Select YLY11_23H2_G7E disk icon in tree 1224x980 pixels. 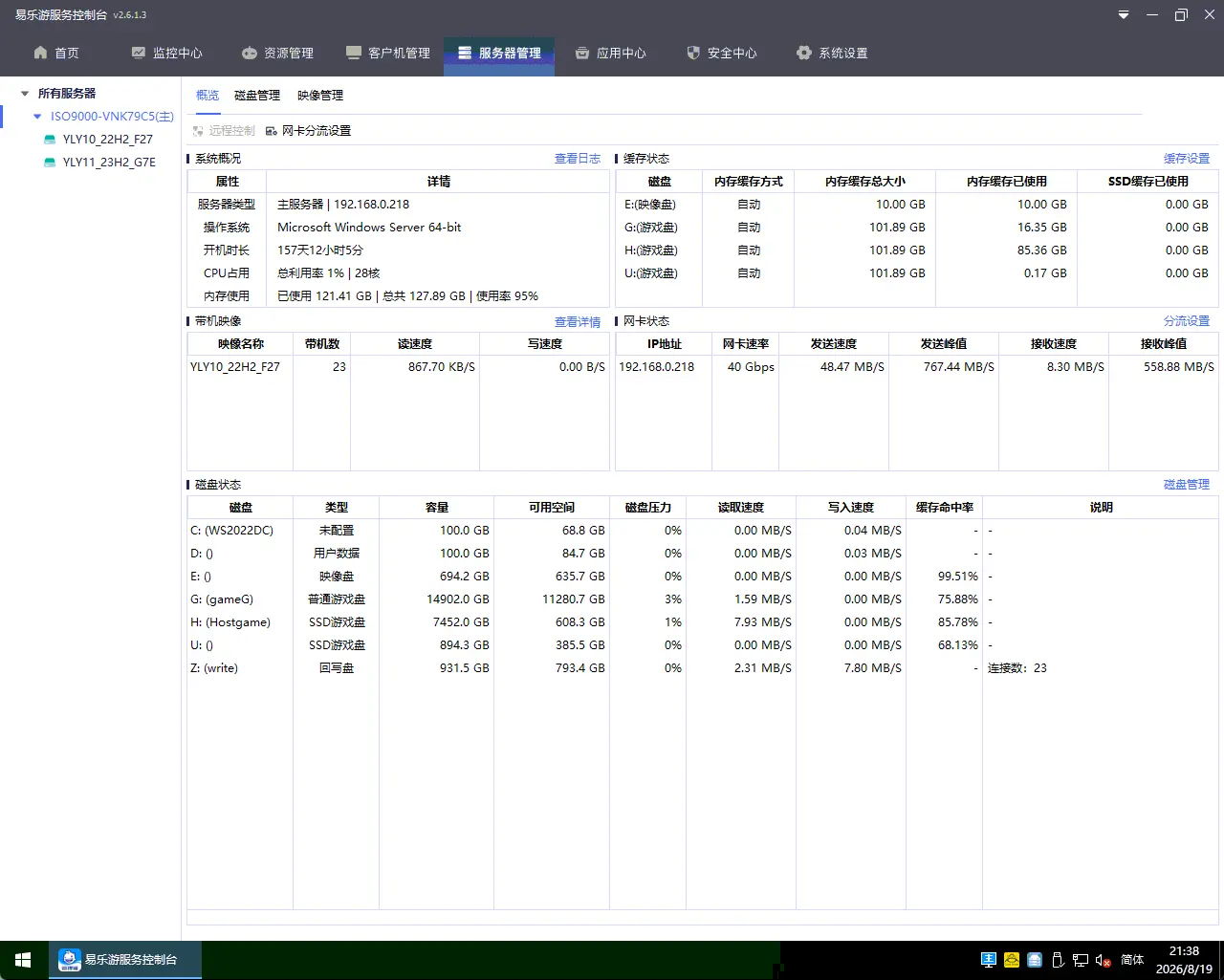(51, 163)
